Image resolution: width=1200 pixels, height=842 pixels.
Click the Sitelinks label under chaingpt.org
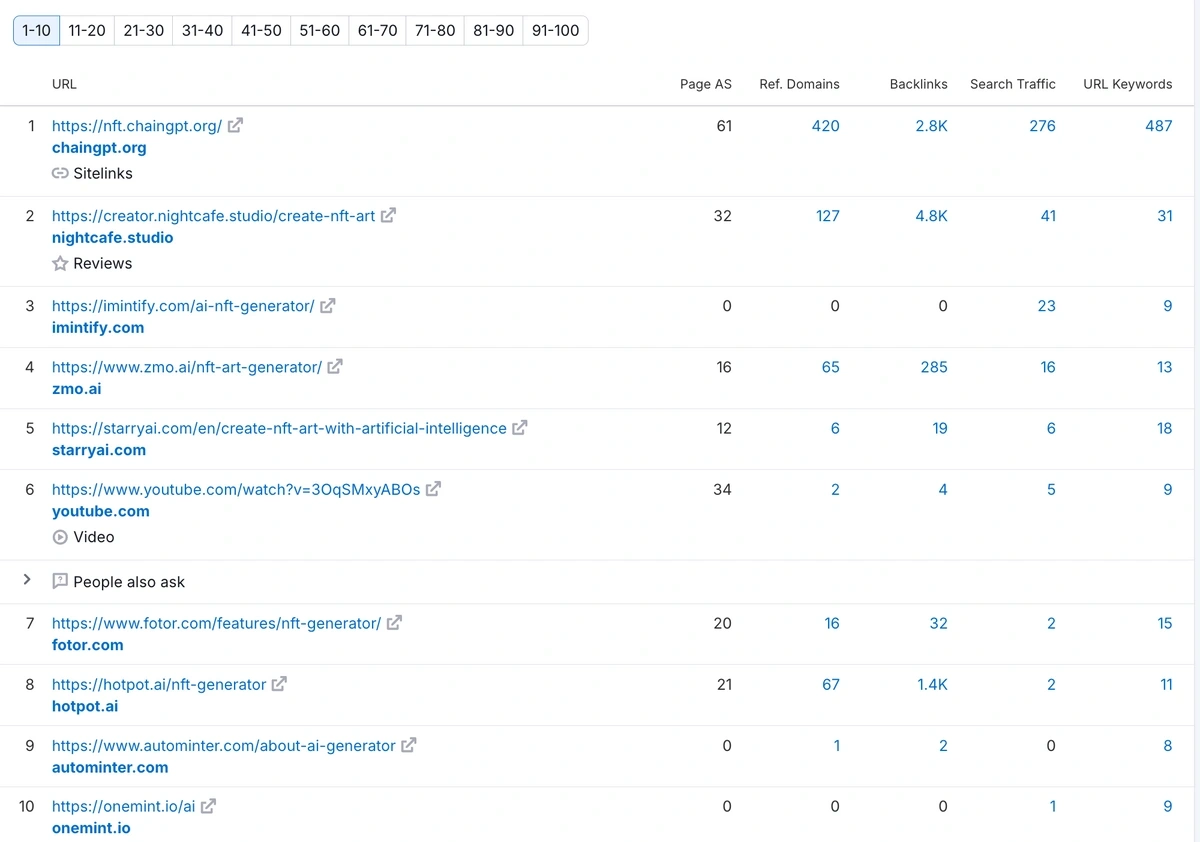[103, 174]
